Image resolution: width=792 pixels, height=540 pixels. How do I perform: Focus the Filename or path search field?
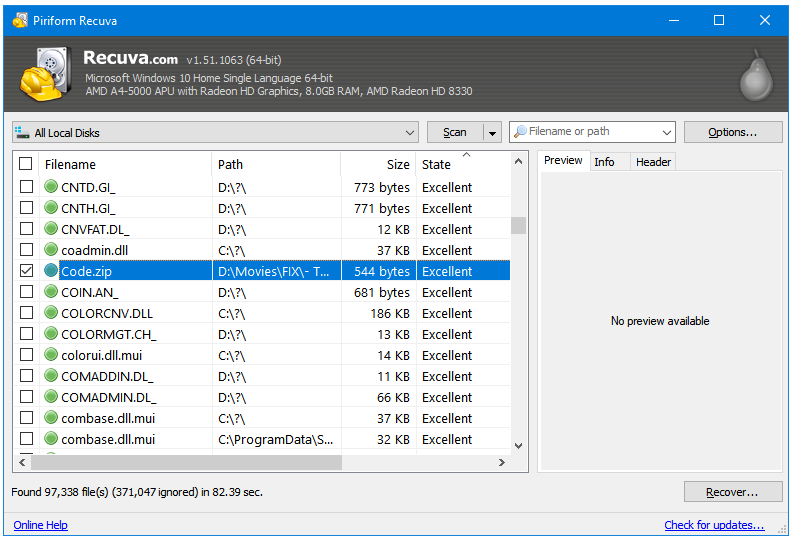[x=591, y=132]
